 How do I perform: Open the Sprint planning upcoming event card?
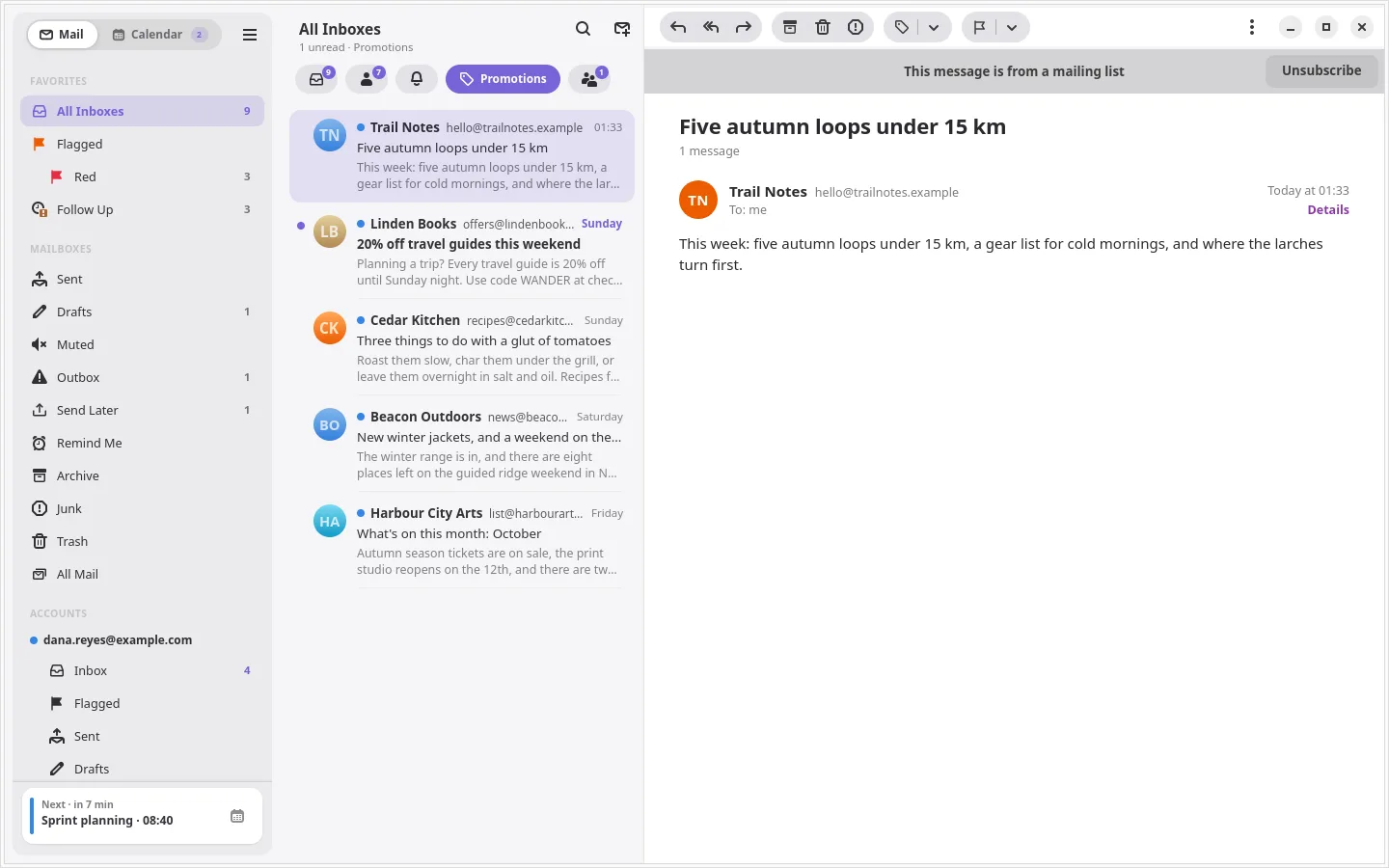coord(142,816)
